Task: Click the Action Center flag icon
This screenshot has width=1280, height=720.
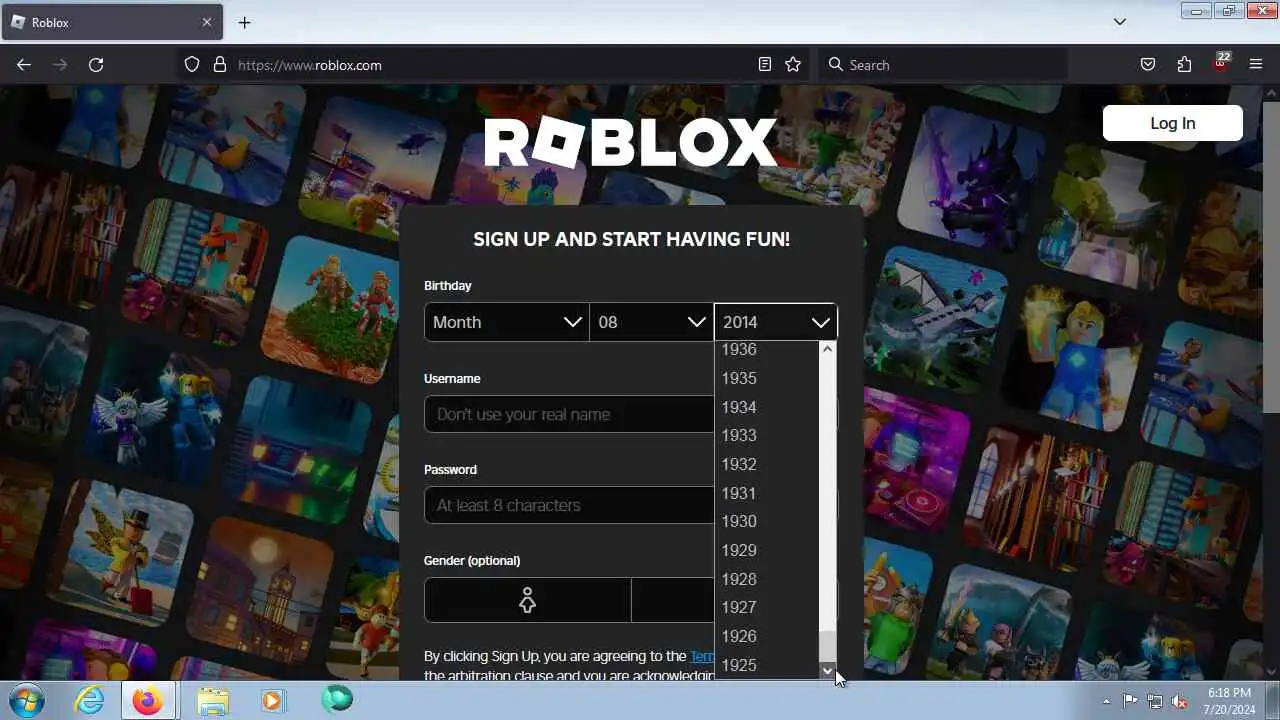Action: (x=1131, y=701)
